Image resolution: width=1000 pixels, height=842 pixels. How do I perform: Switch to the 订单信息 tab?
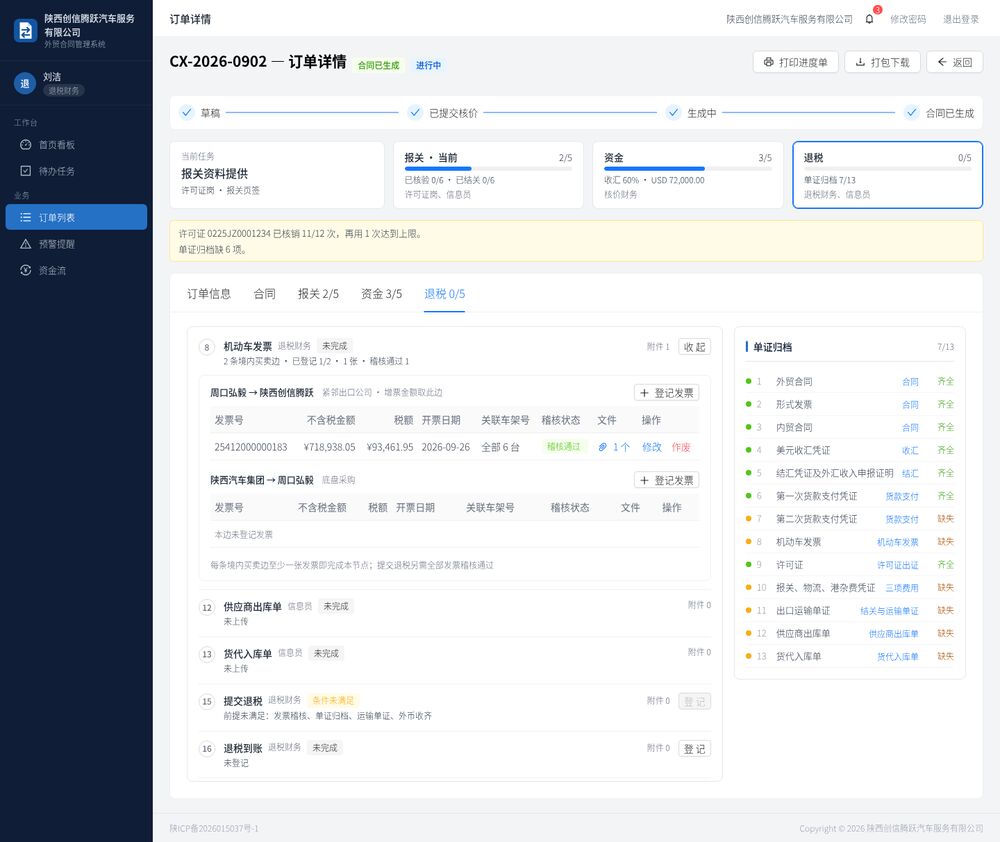coord(209,293)
